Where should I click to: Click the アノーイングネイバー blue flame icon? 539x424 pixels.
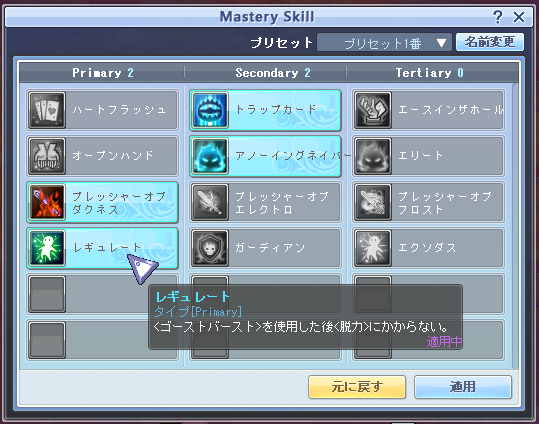point(210,156)
